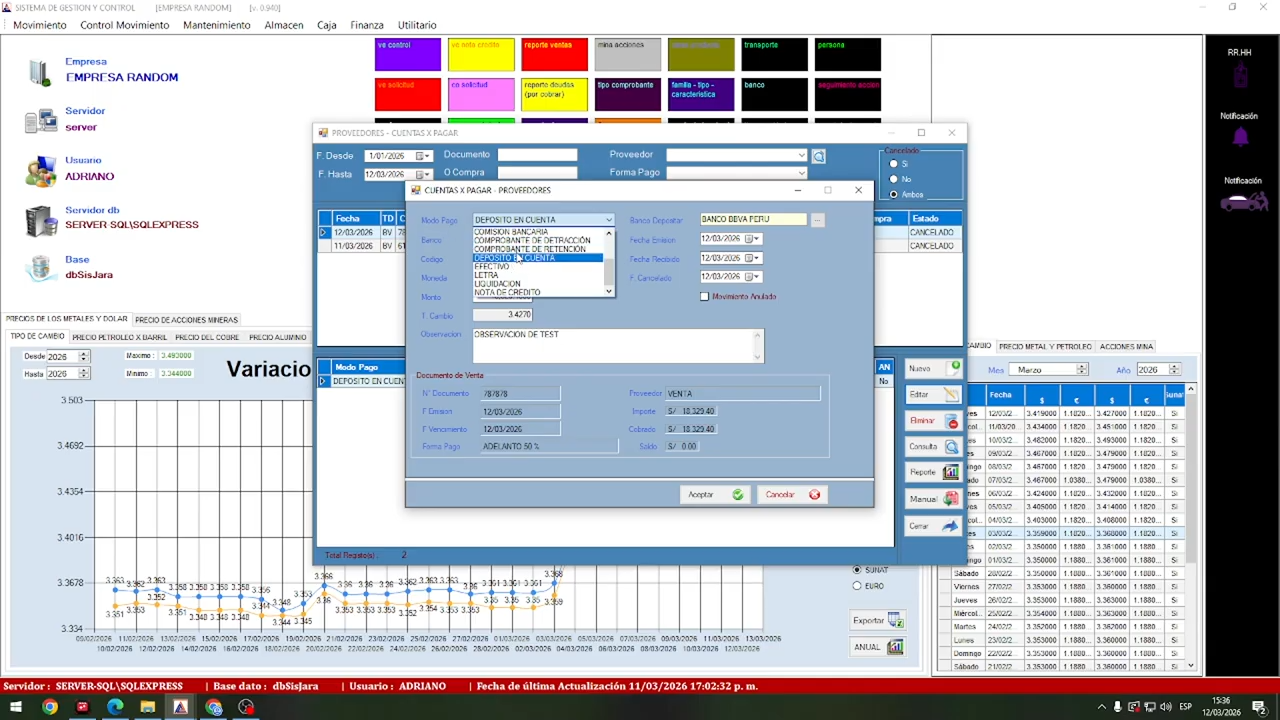Click the purple bell Notificación icon

pos(1240,137)
